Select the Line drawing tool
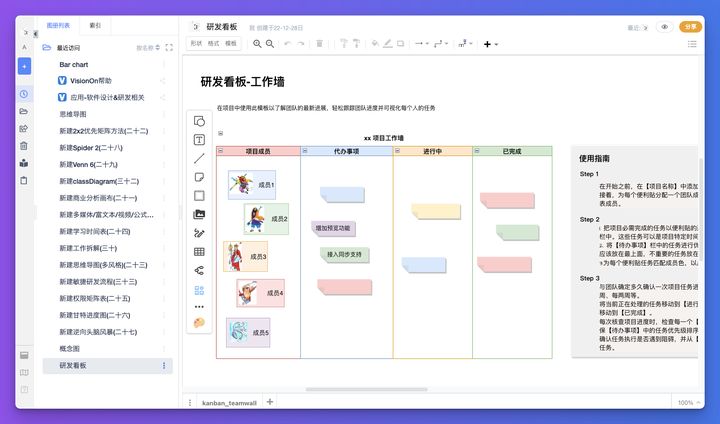720x424 pixels. pos(199,158)
